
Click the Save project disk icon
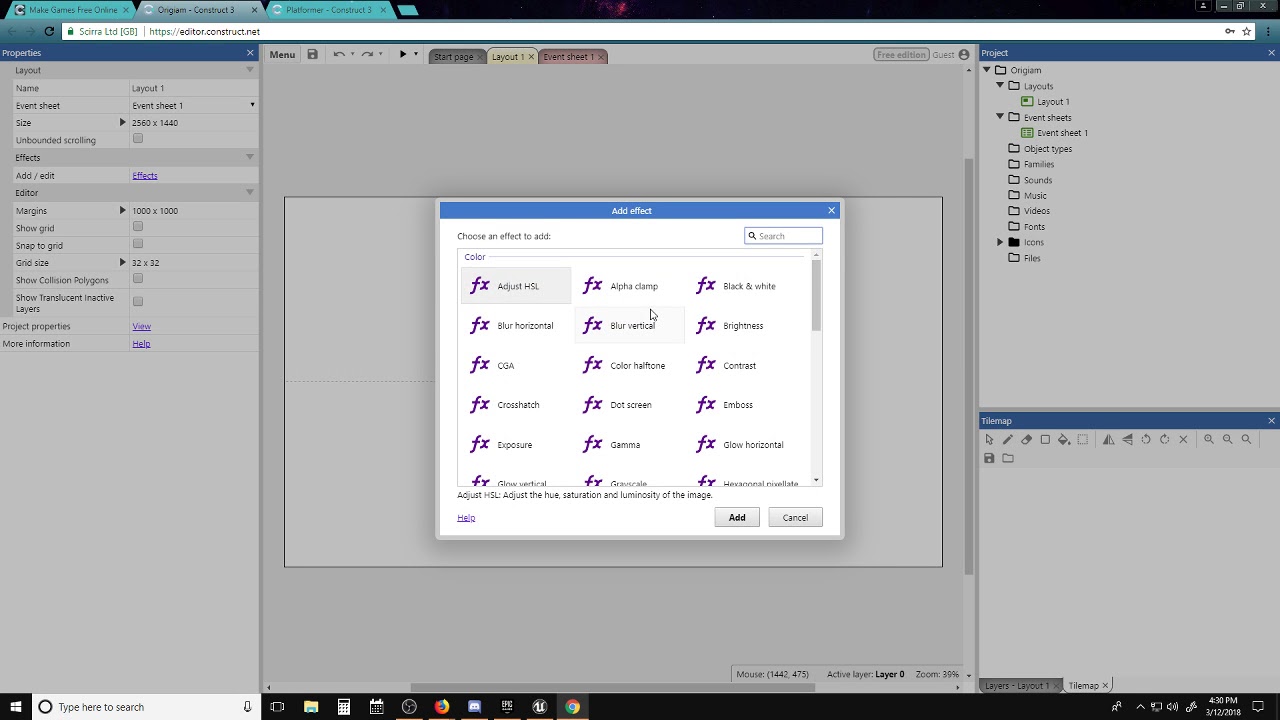click(312, 55)
